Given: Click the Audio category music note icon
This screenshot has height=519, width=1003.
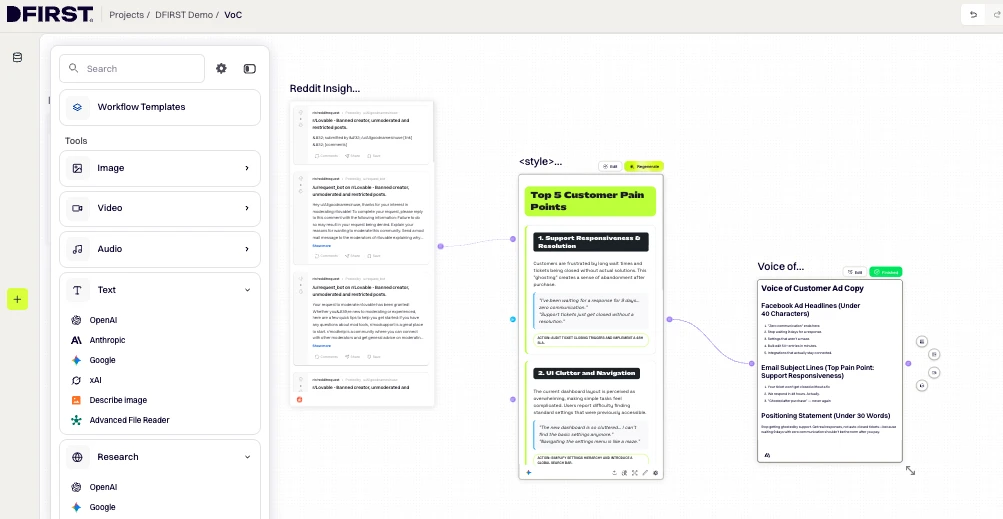Looking at the screenshot, I should pos(77,249).
